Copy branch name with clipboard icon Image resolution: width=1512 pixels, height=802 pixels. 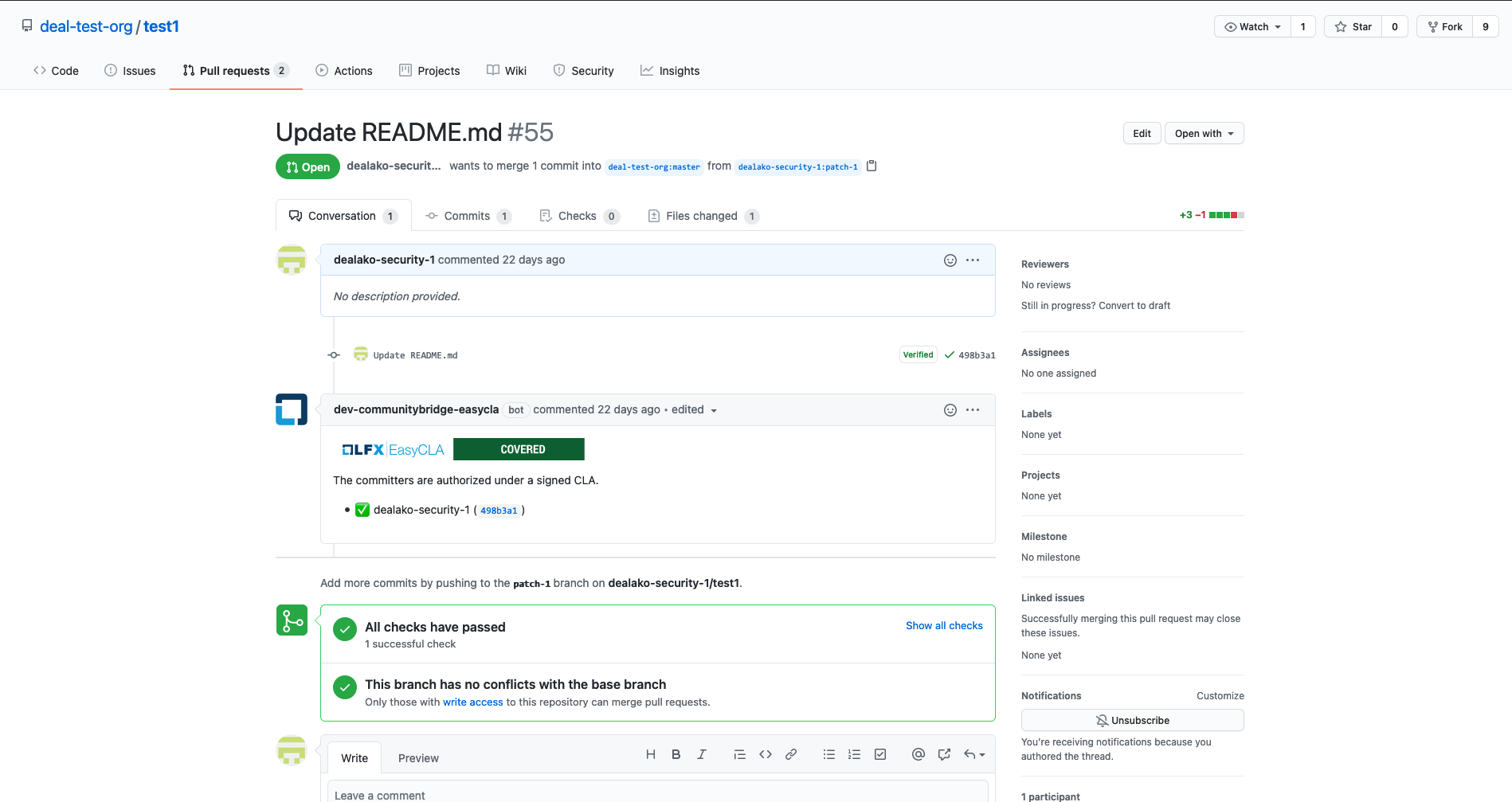[x=872, y=166]
